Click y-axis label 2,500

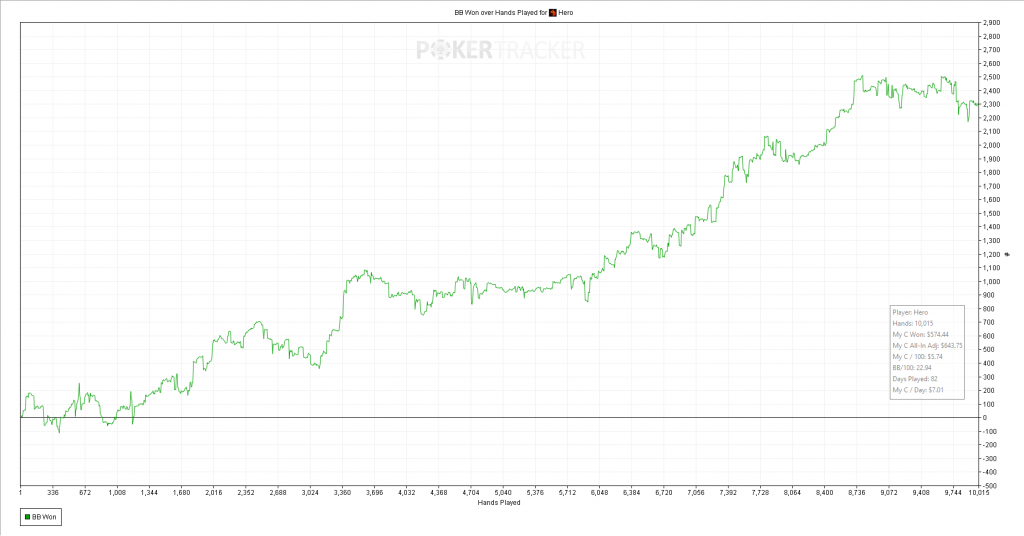tap(991, 77)
